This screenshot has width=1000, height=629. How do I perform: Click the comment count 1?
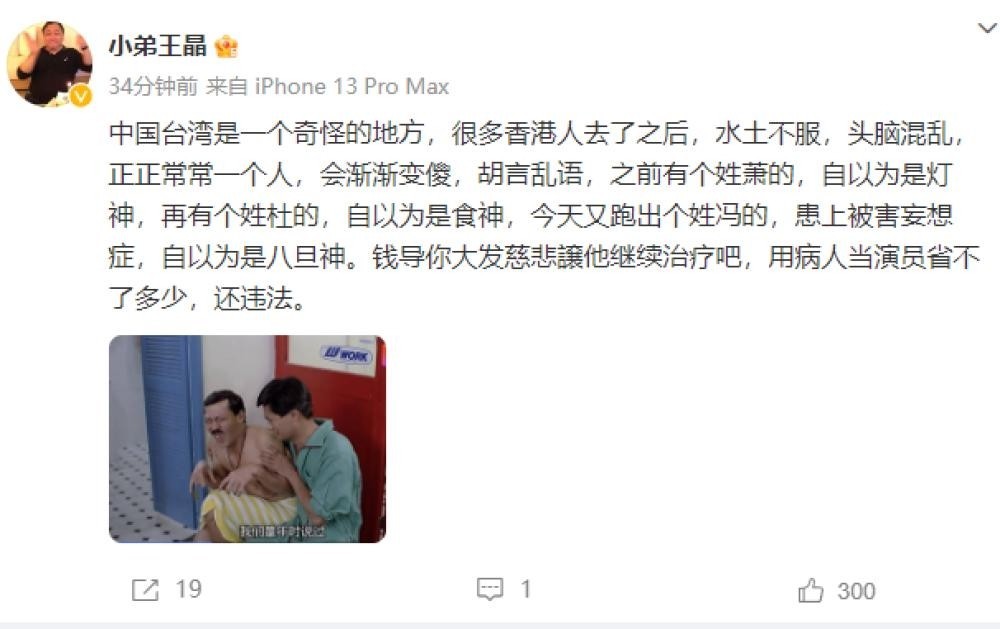coord(526,589)
